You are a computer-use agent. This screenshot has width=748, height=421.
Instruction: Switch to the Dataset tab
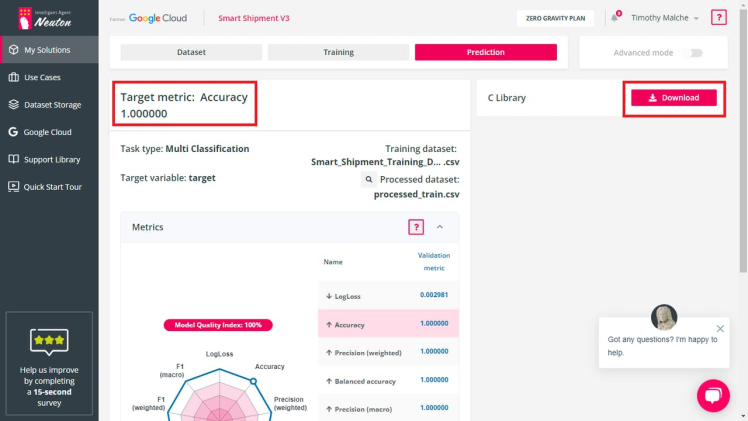[191, 52]
